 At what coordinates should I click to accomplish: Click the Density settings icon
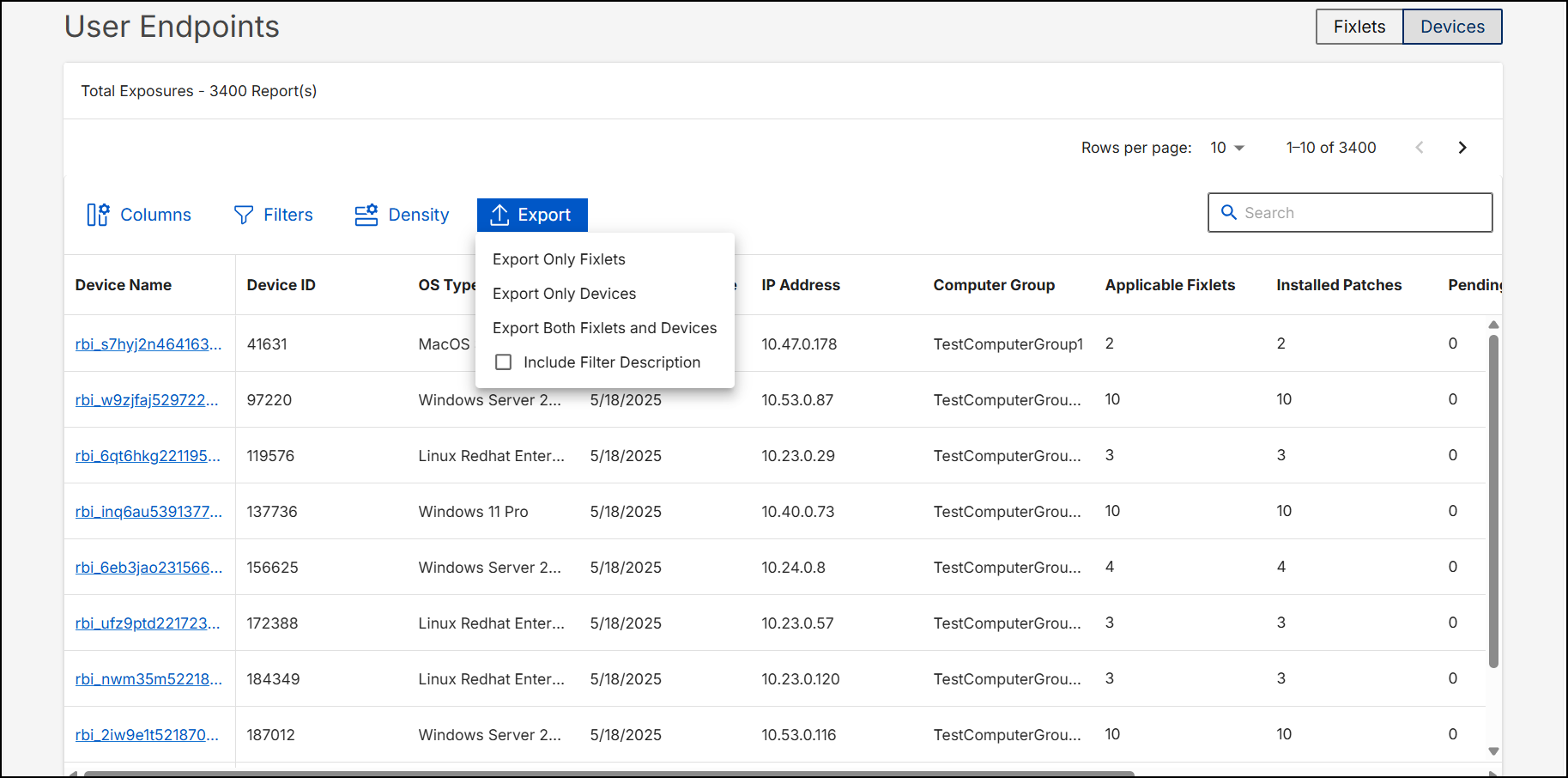point(366,215)
